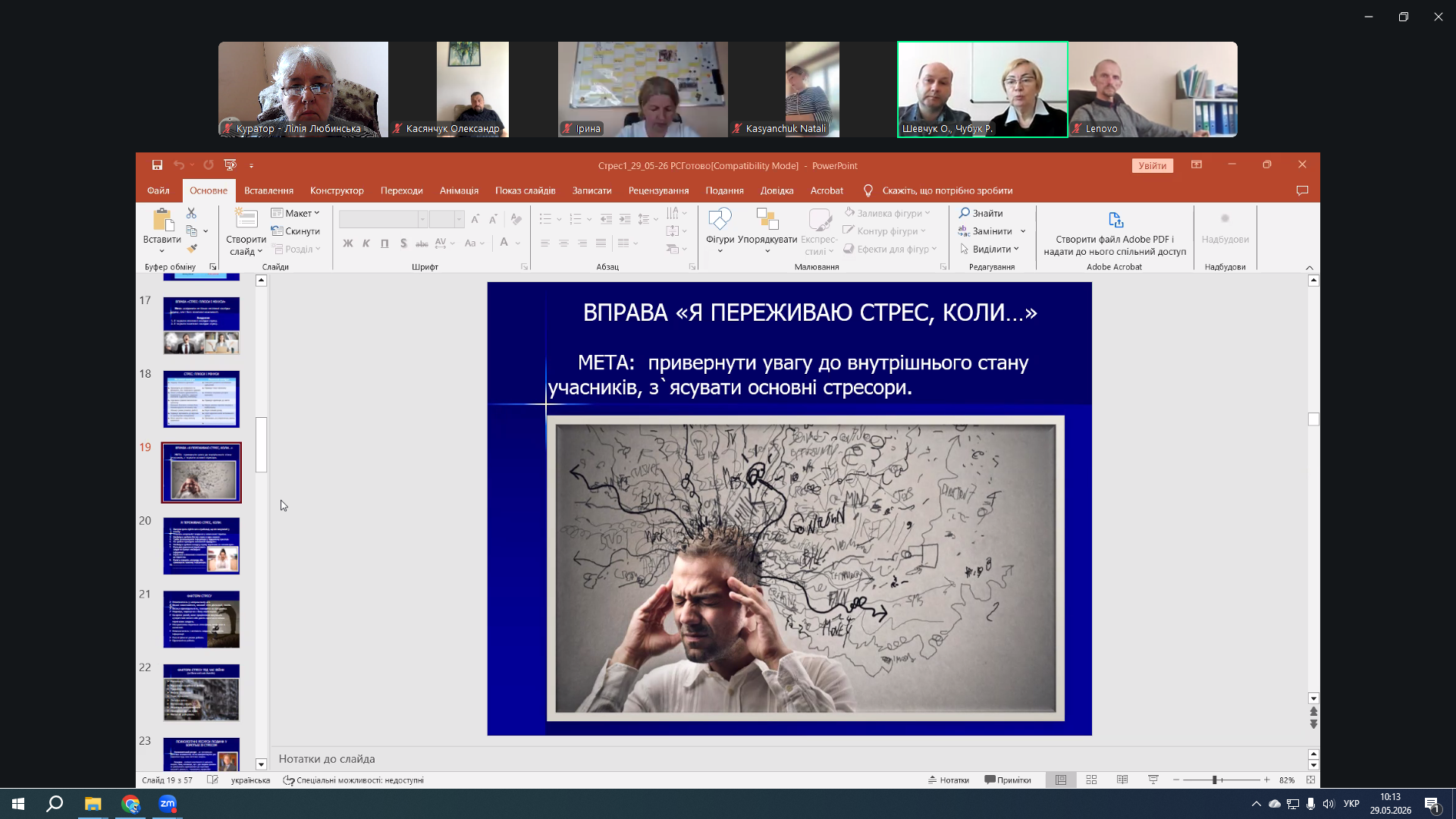Click fit slide to window icon

point(1310,780)
